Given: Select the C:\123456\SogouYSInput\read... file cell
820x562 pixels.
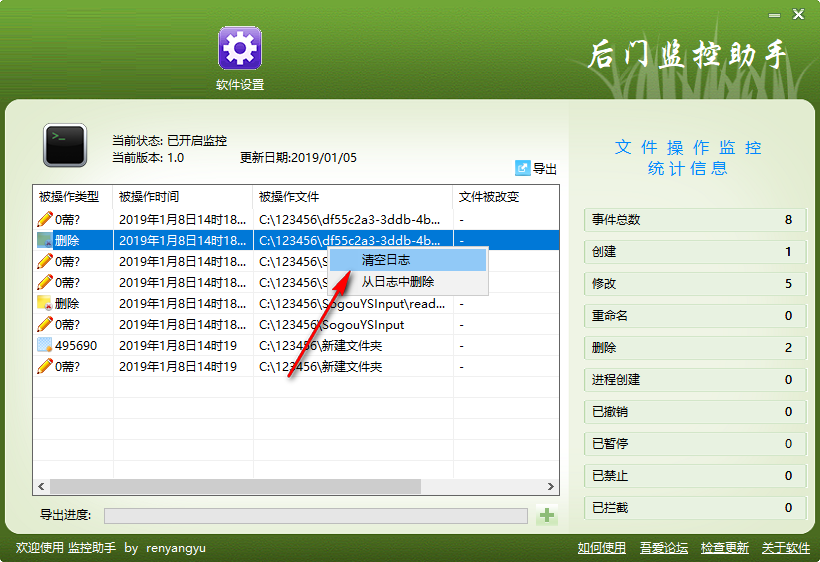Looking at the screenshot, I should (352, 304).
